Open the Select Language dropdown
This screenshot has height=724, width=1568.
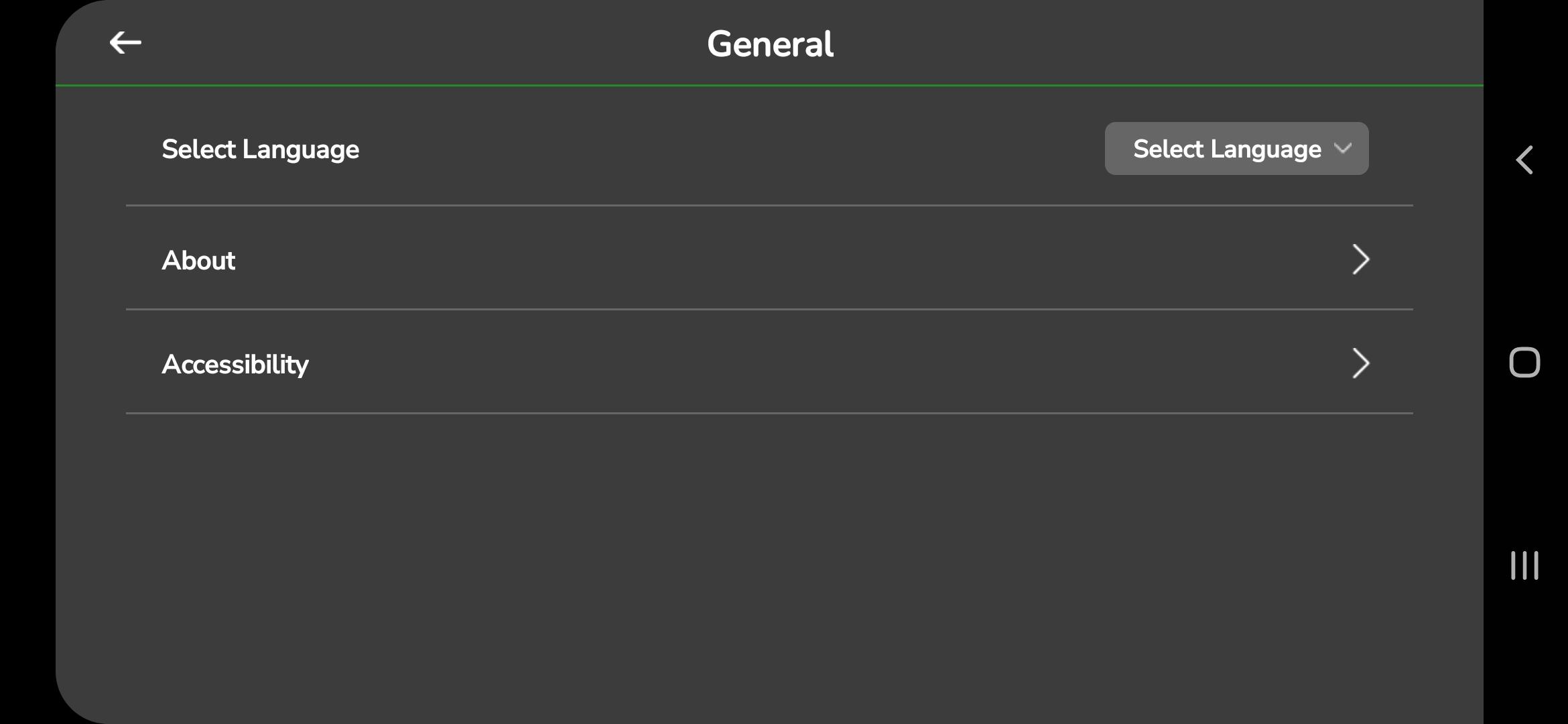click(x=1236, y=149)
